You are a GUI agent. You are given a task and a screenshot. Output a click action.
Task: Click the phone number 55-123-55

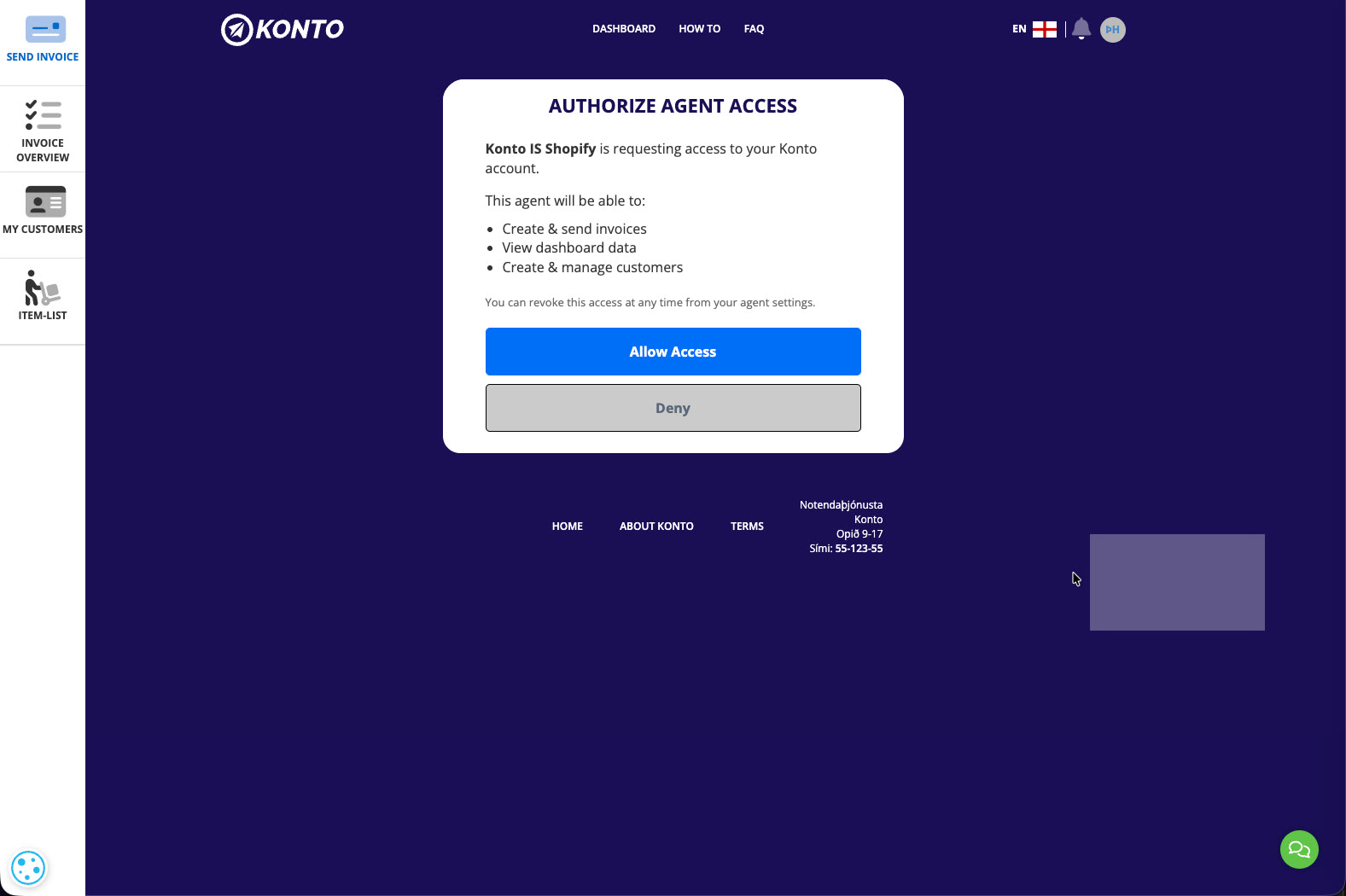859,549
